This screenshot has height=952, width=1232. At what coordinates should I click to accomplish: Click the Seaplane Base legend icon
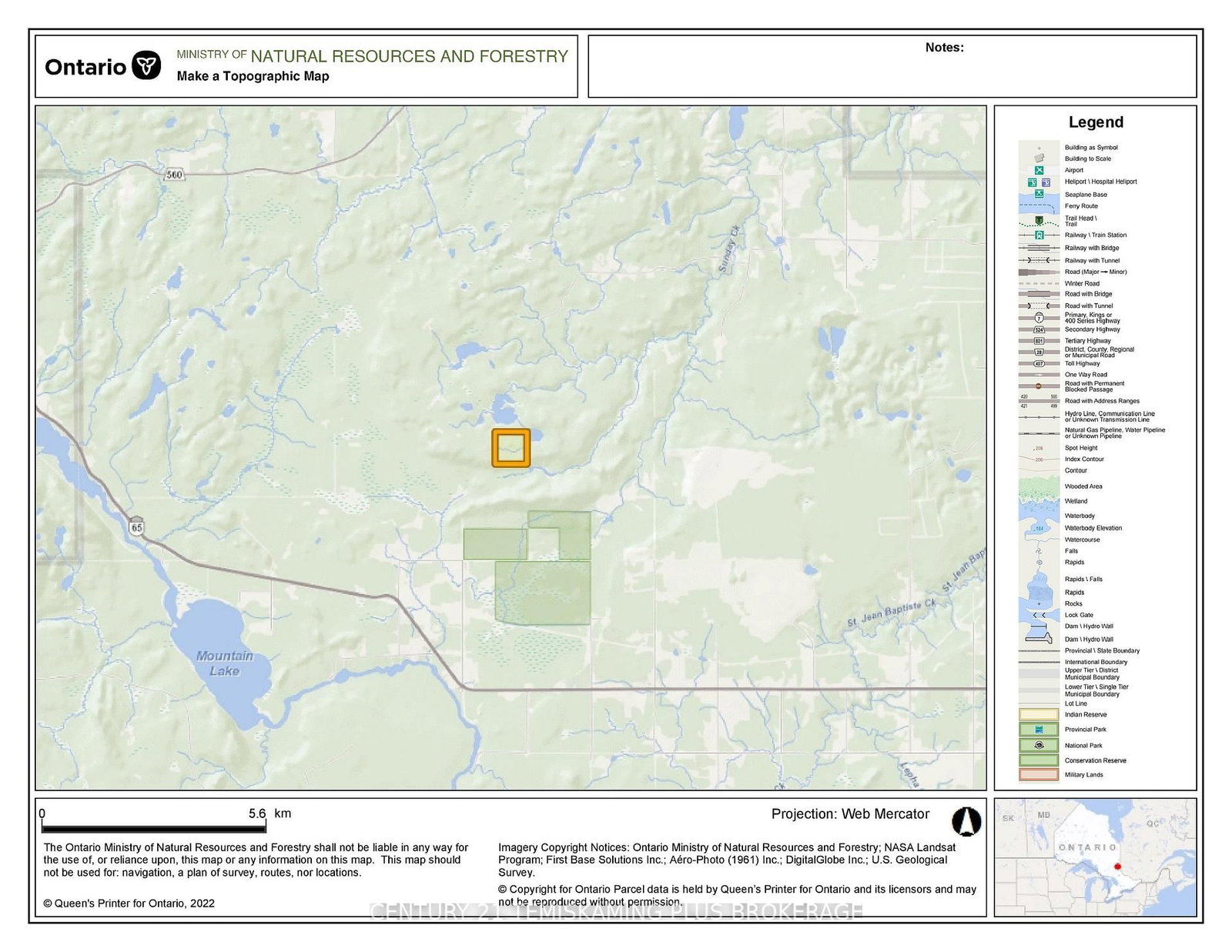[x=1039, y=194]
